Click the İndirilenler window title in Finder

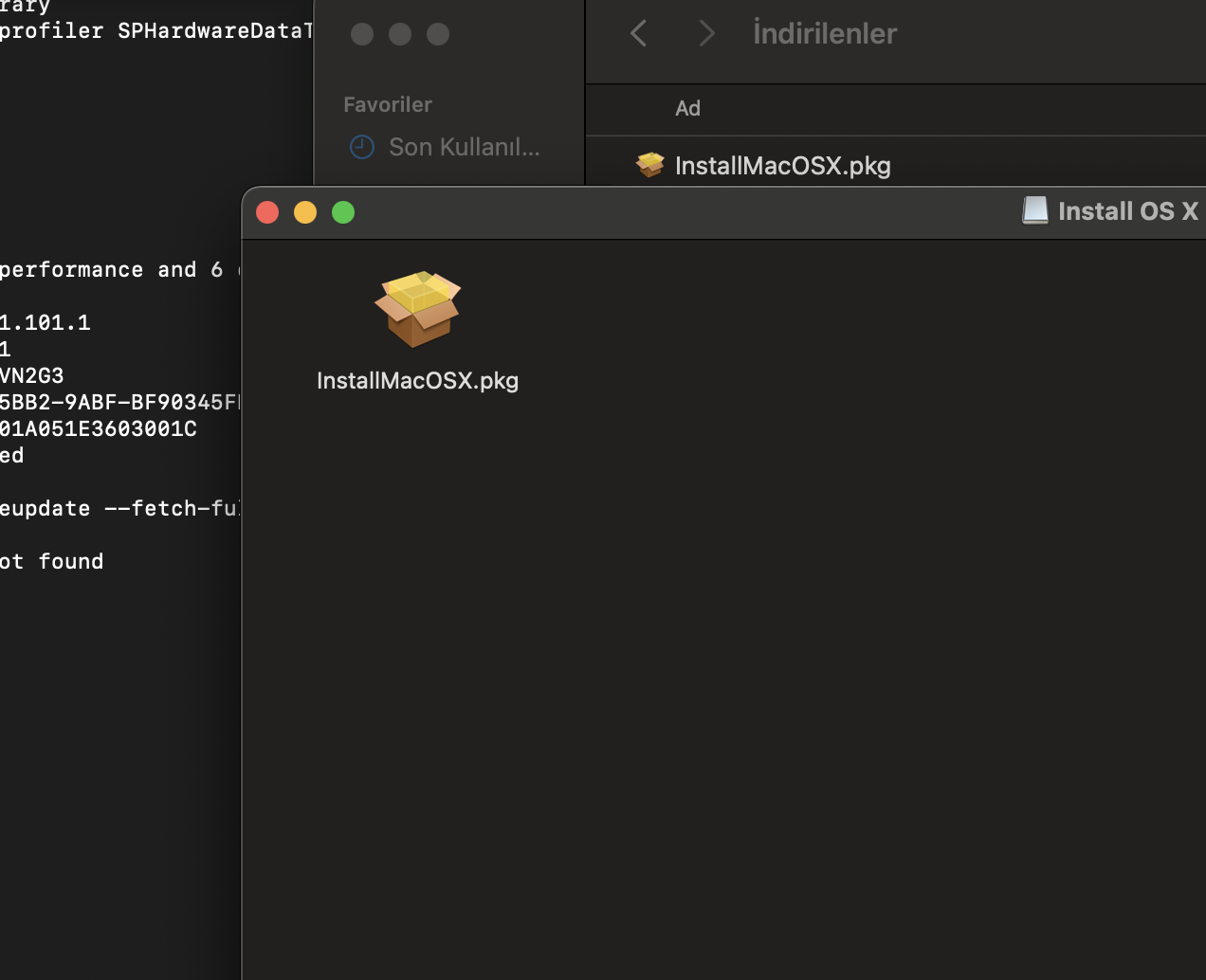(x=825, y=34)
